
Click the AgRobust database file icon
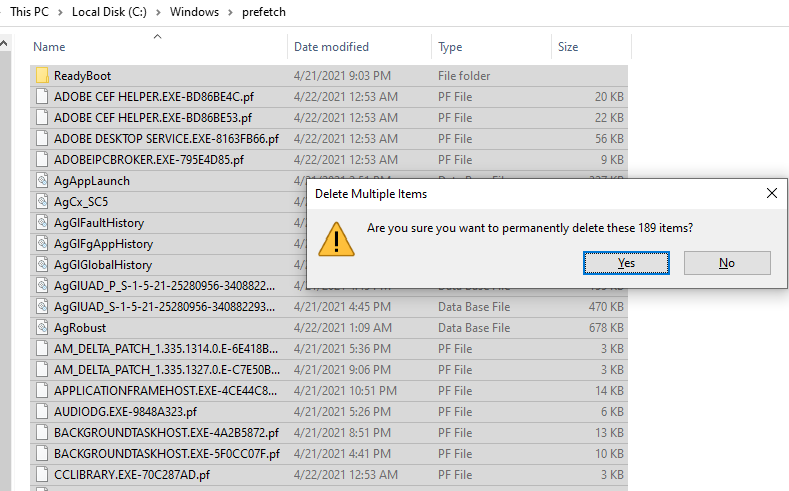point(42,328)
